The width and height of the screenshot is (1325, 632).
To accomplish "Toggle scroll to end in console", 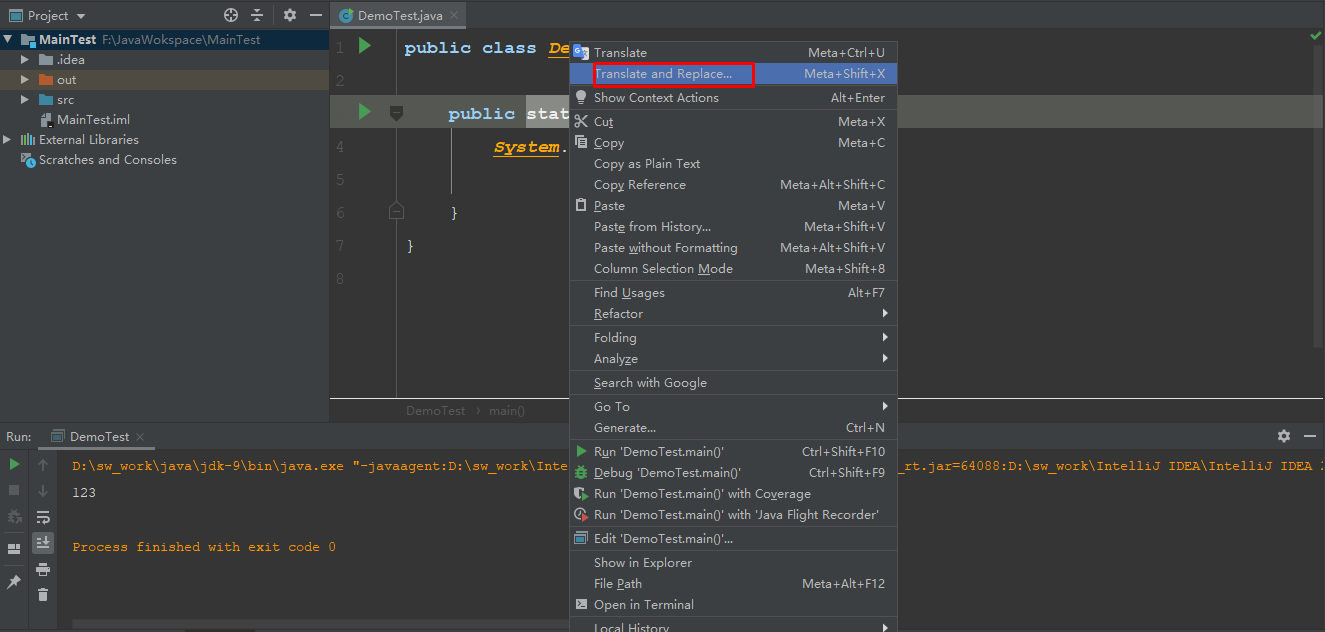I will point(42,542).
